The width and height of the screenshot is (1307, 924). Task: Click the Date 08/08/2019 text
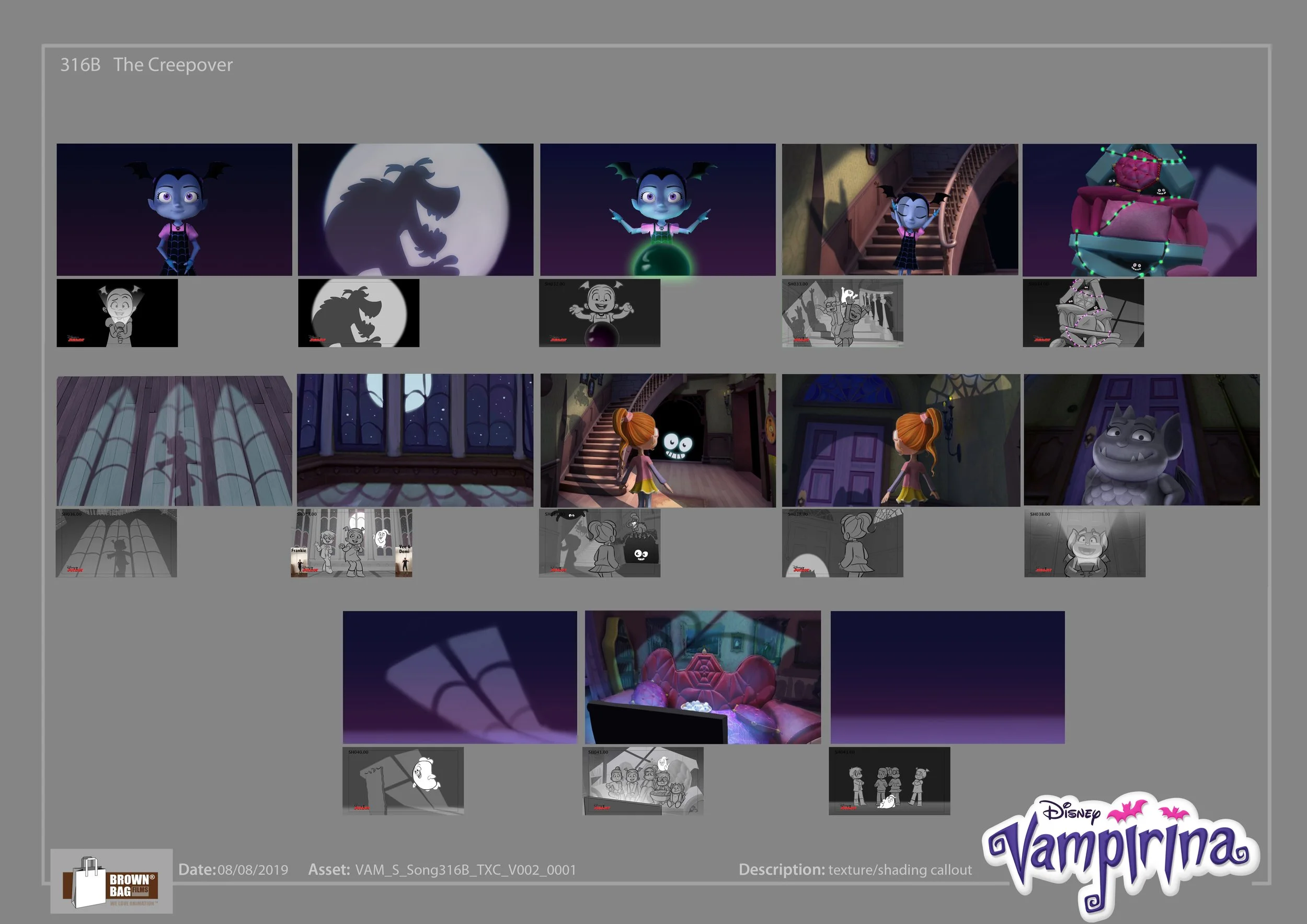[x=252, y=869]
